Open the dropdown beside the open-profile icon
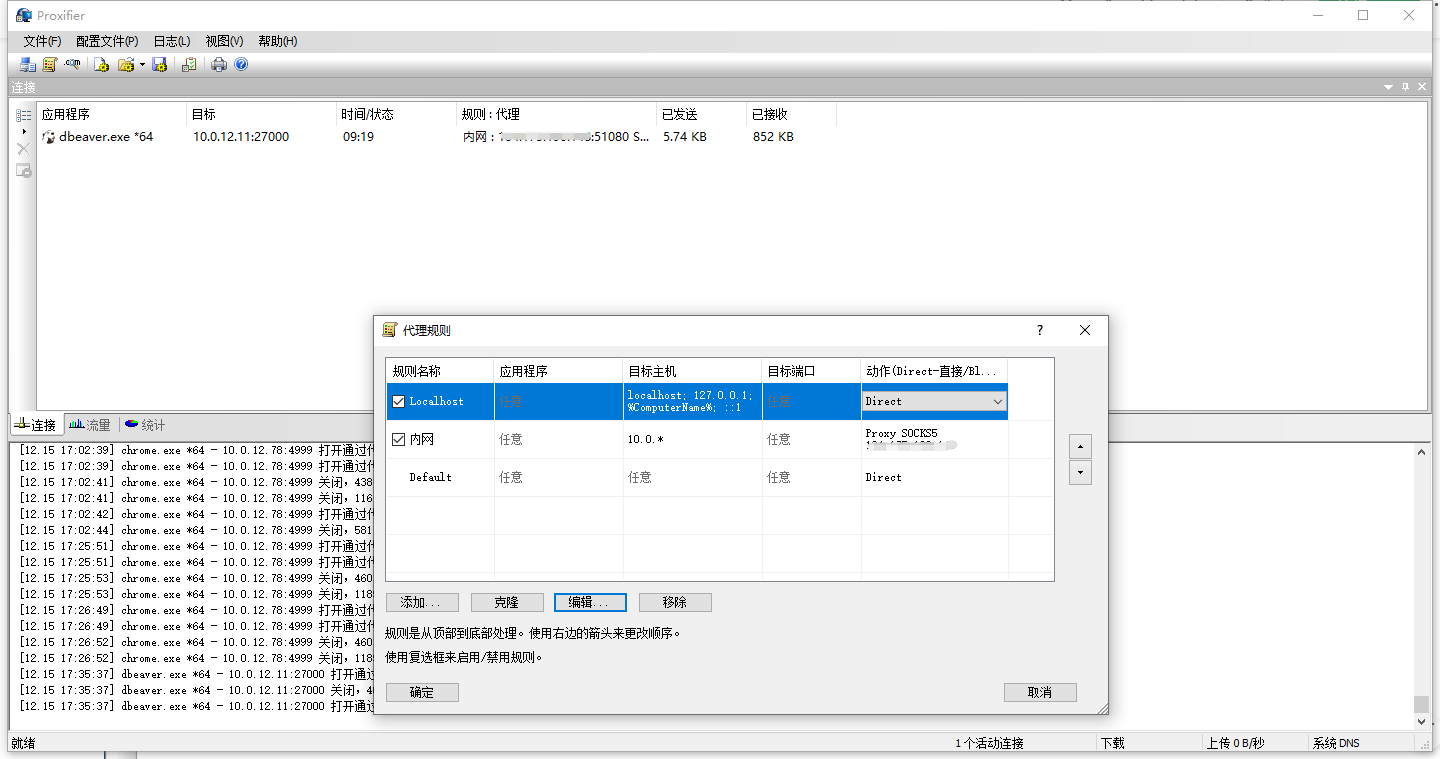Image resolution: width=1440 pixels, height=759 pixels. coord(143,64)
